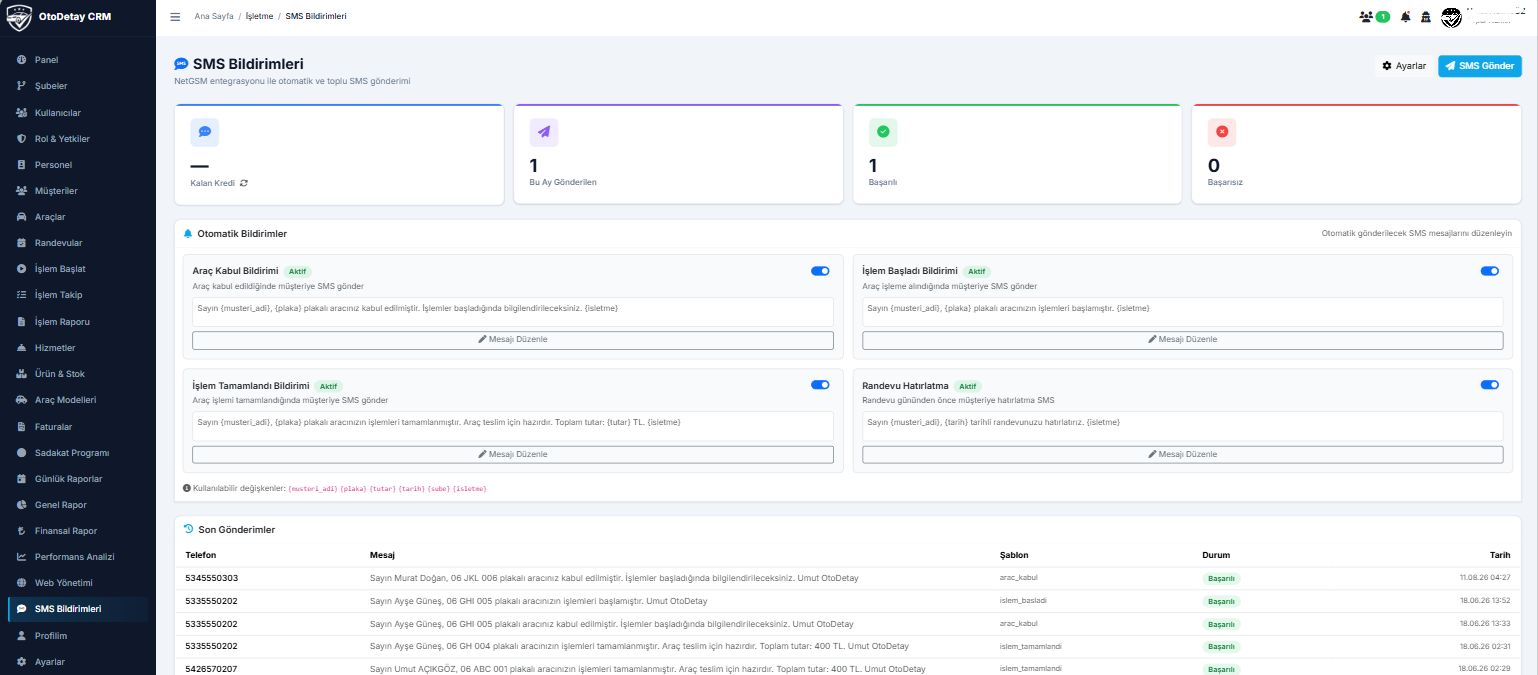Click the sidebar Ayarlar gear icon
The width and height of the screenshot is (1538, 675).
pos(21,662)
